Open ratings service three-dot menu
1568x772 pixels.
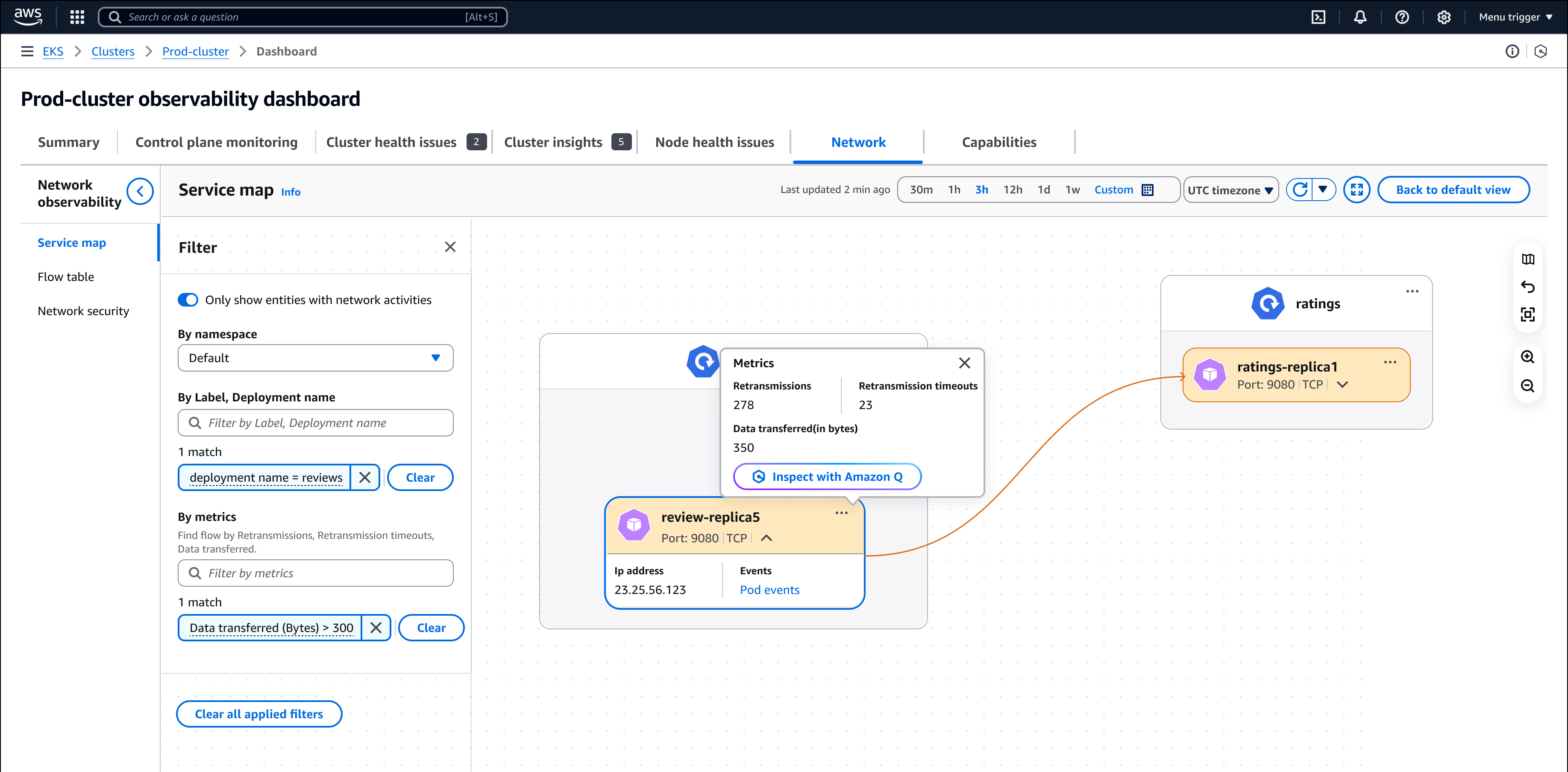tap(1412, 291)
